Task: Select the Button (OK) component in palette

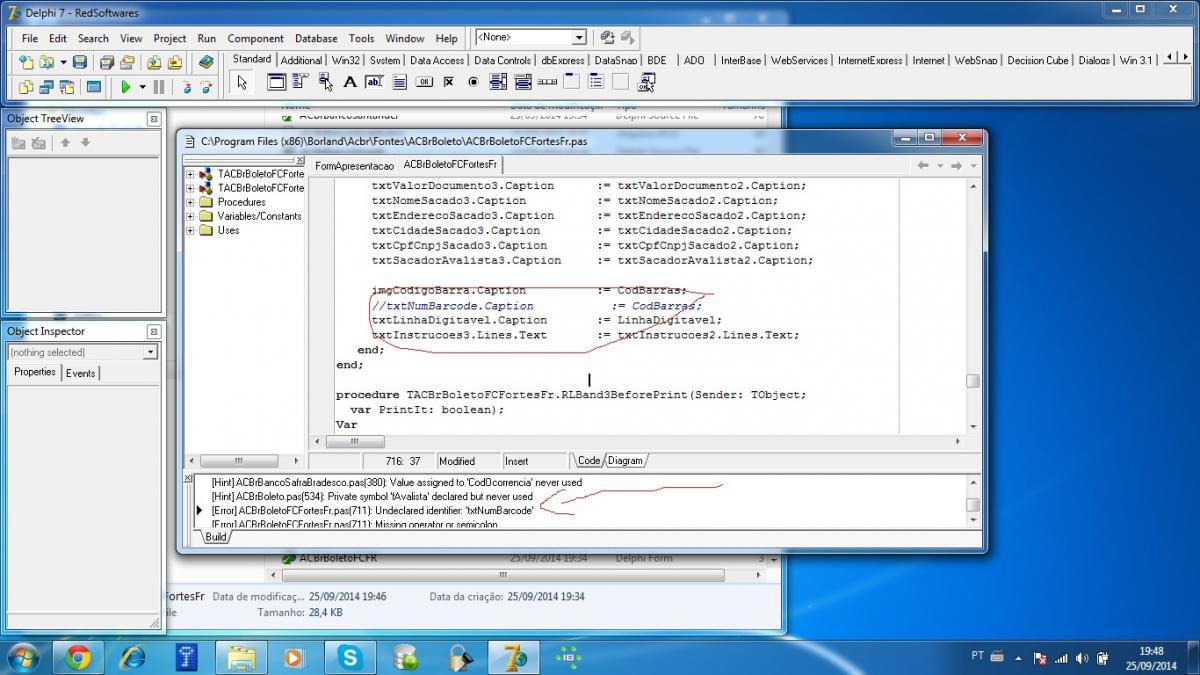Action: click(424, 82)
